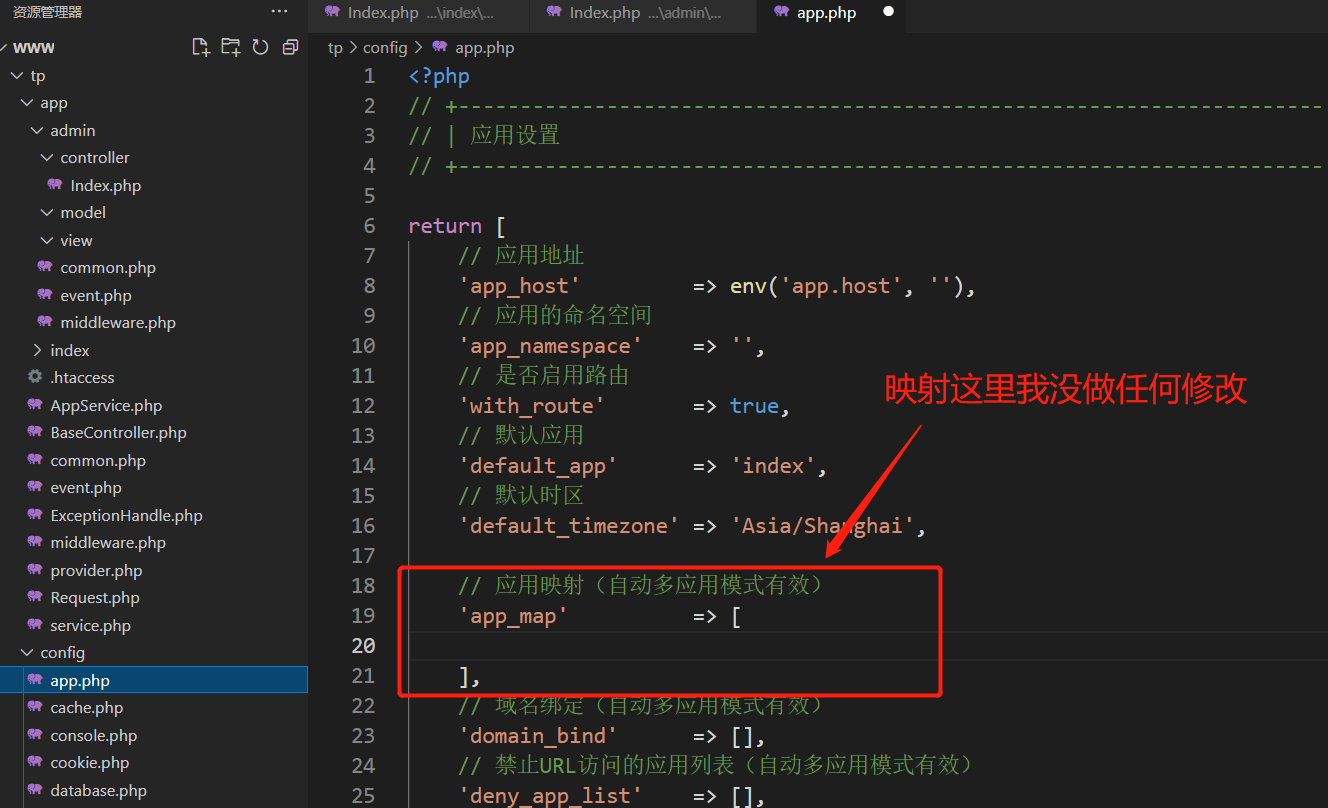This screenshot has width=1328, height=808.
Task: Open the explorer more actions ellipsis menu
Action: pos(279,11)
